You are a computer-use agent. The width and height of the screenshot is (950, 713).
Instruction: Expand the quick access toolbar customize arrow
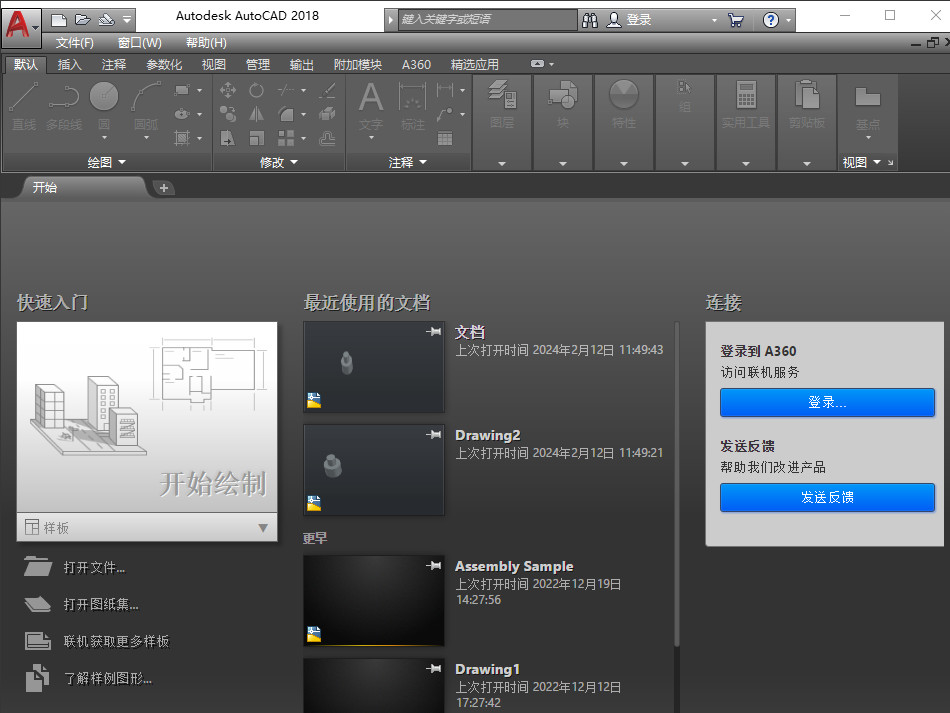[127, 20]
